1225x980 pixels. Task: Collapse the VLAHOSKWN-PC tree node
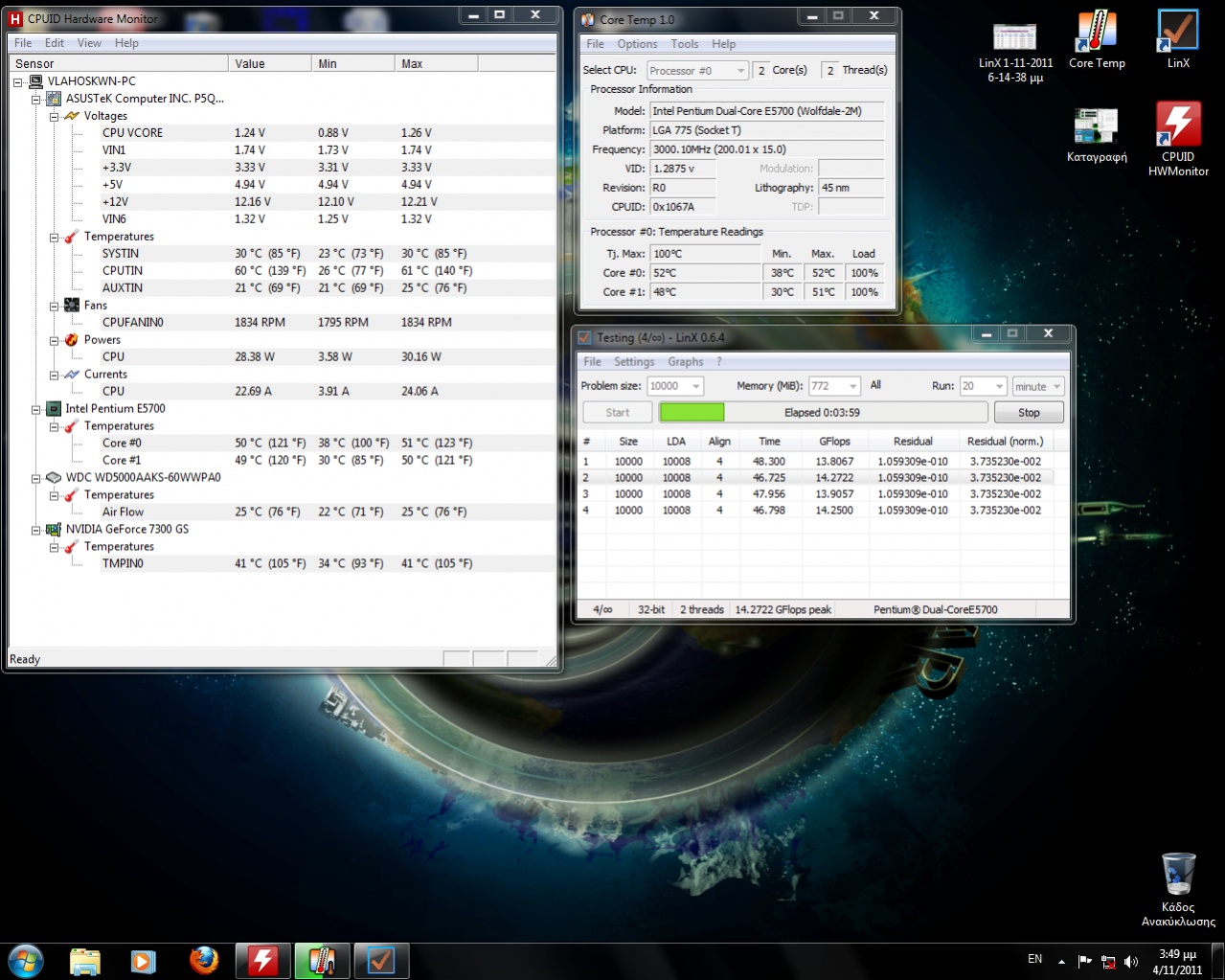[18, 81]
